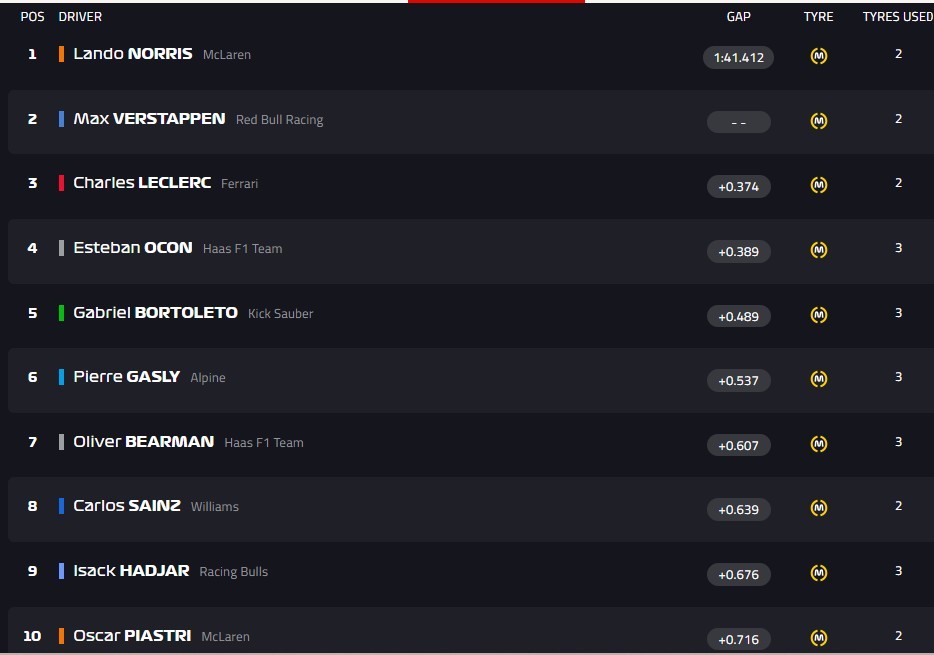Open Lando Norris driver name link
Screen dimensions: 934x655
click(x=132, y=54)
